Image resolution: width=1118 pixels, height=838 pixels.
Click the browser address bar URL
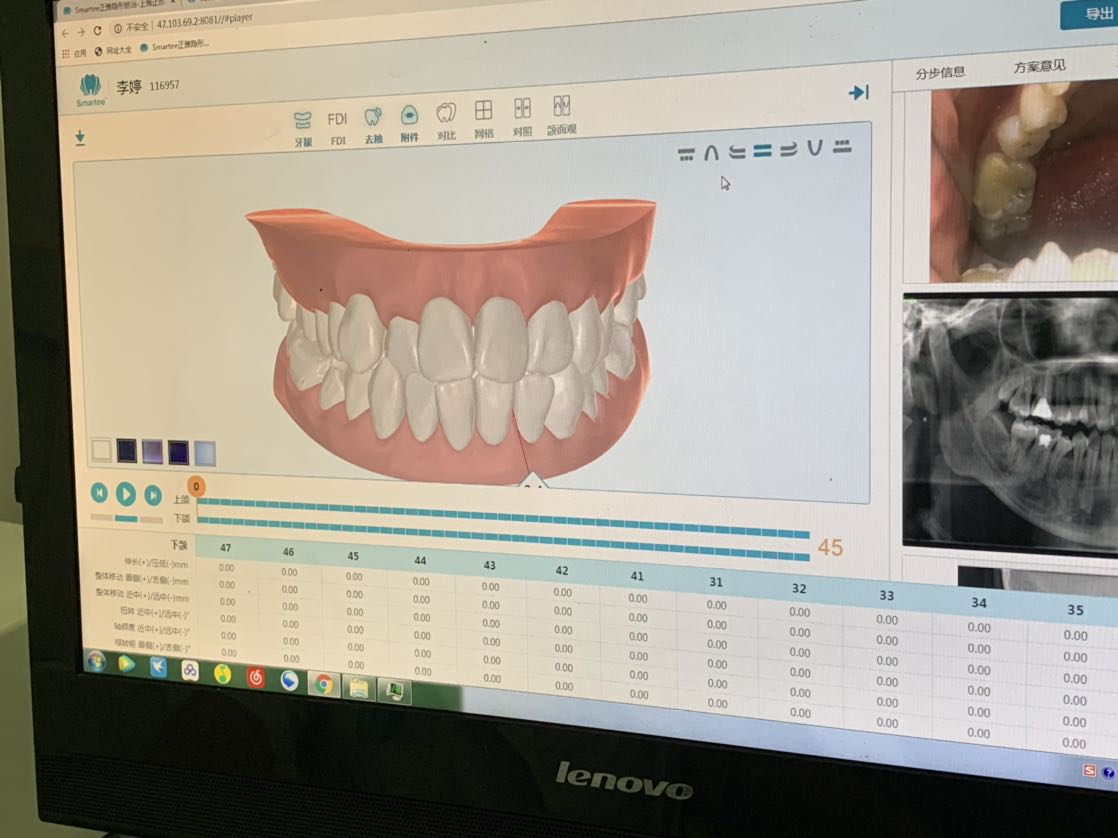204,21
